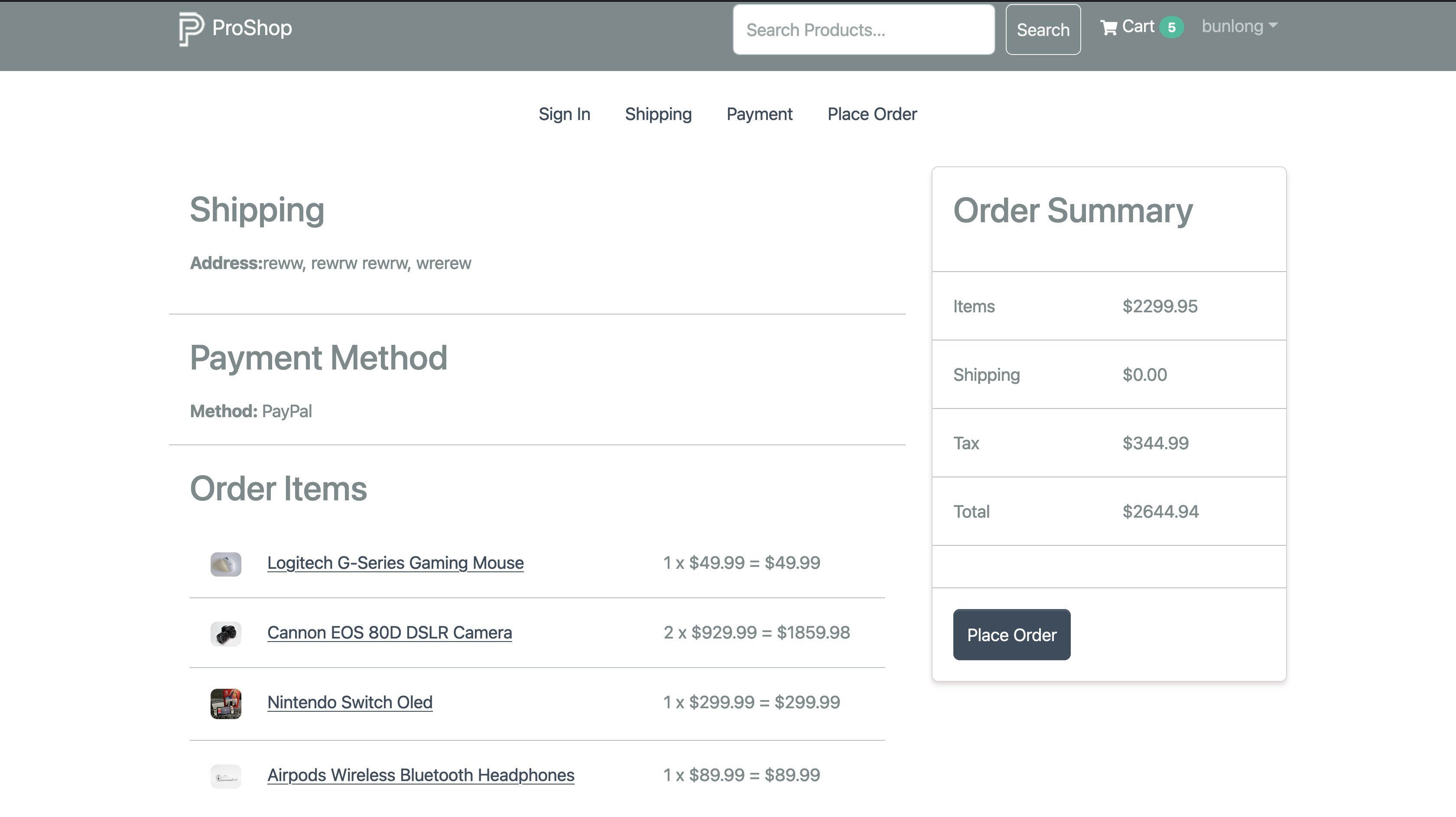
Task: Select the Place Order step tab
Action: pos(871,114)
